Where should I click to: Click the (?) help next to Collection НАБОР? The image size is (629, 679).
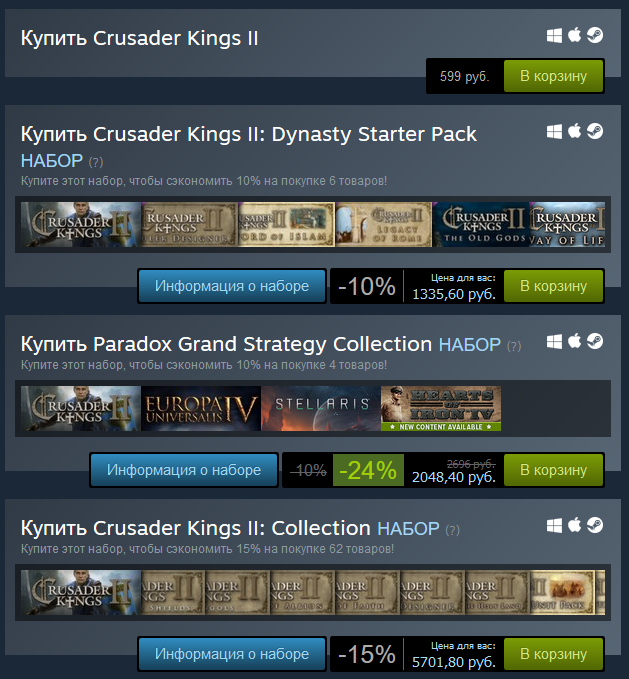click(452, 530)
